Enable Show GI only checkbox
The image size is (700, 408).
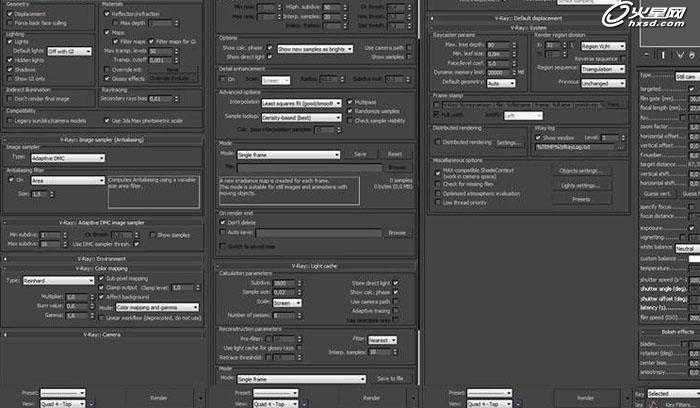10,79
